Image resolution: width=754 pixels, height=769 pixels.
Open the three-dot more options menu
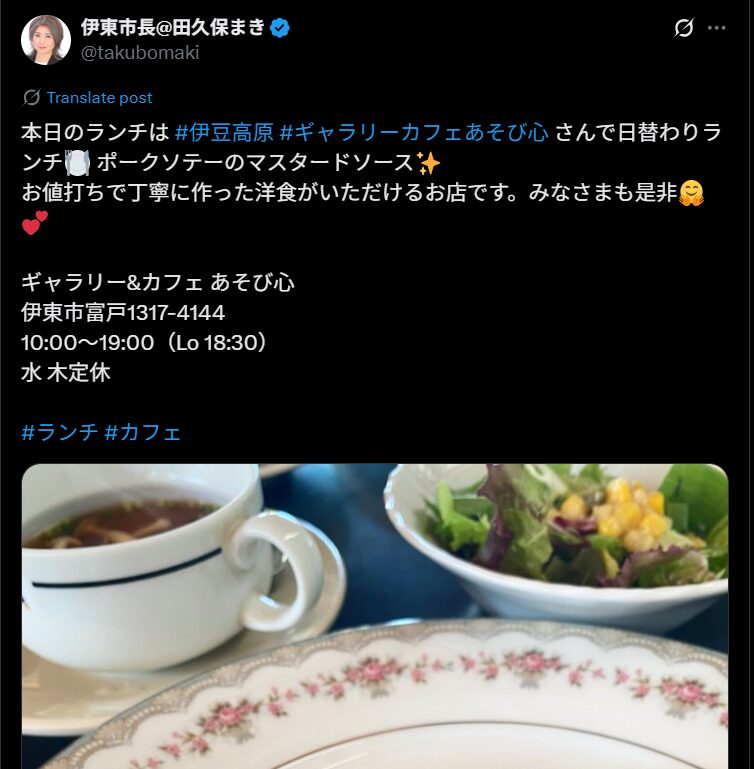[717, 28]
